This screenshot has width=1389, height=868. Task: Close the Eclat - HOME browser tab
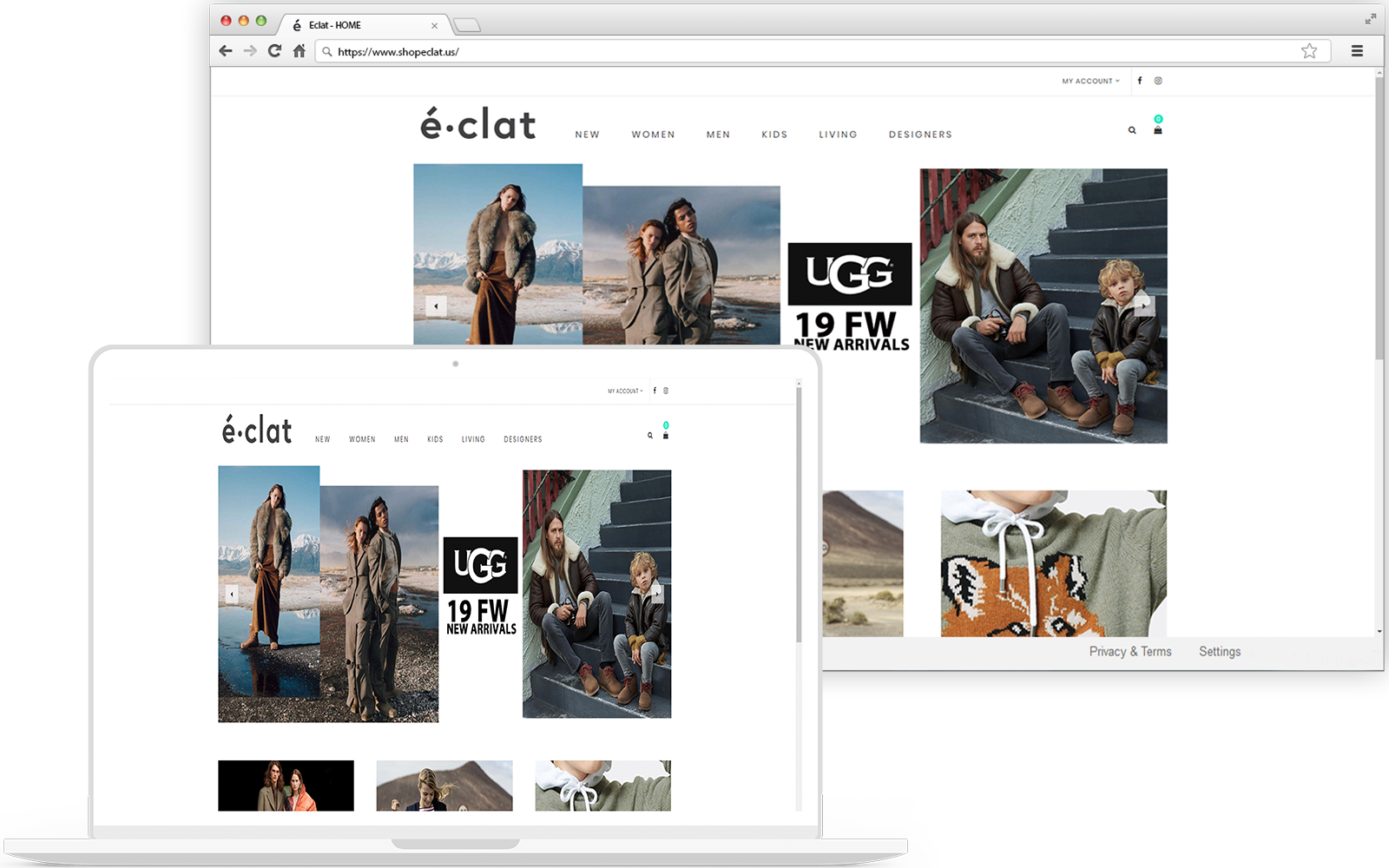click(x=434, y=26)
